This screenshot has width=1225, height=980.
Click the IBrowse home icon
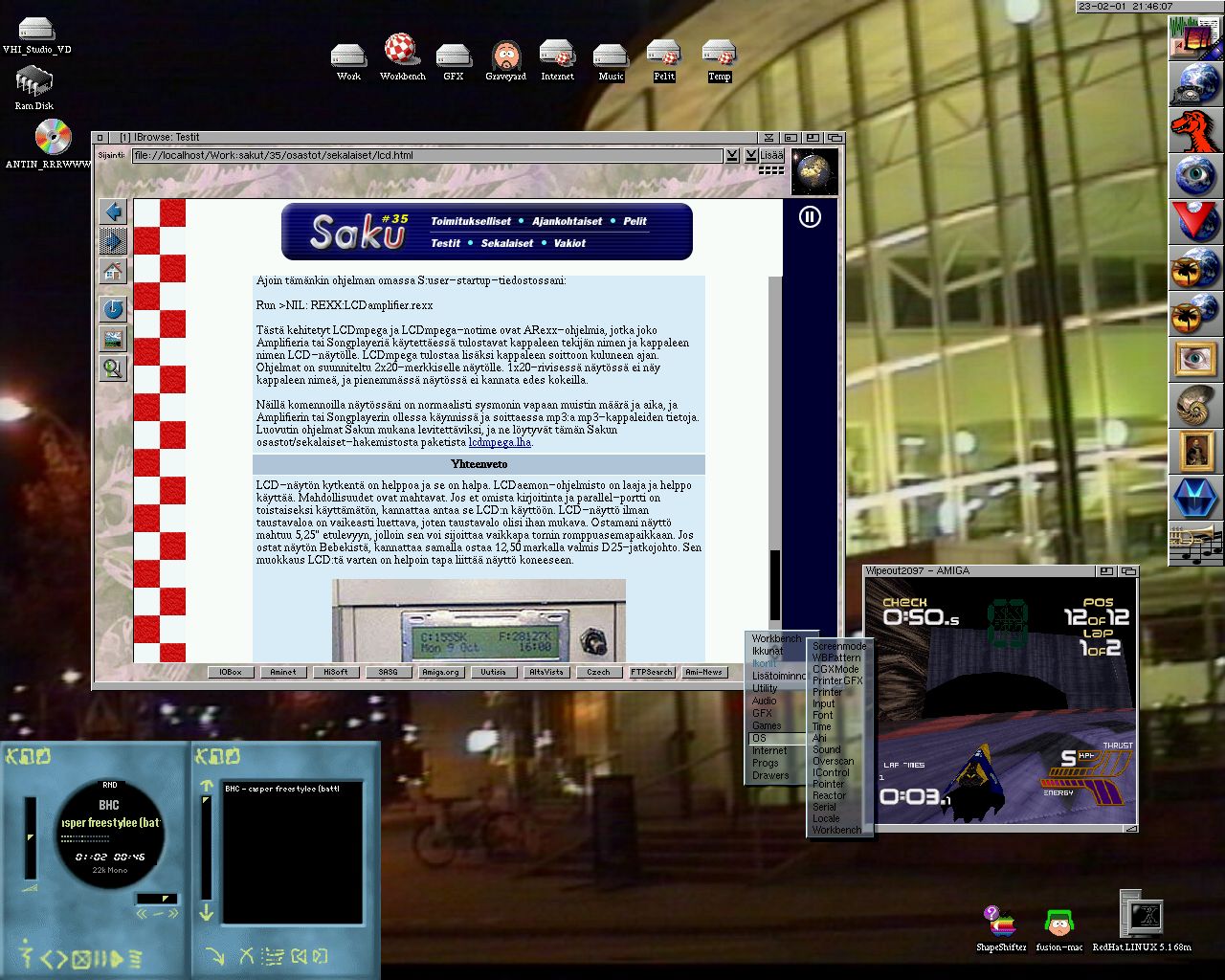[x=114, y=272]
